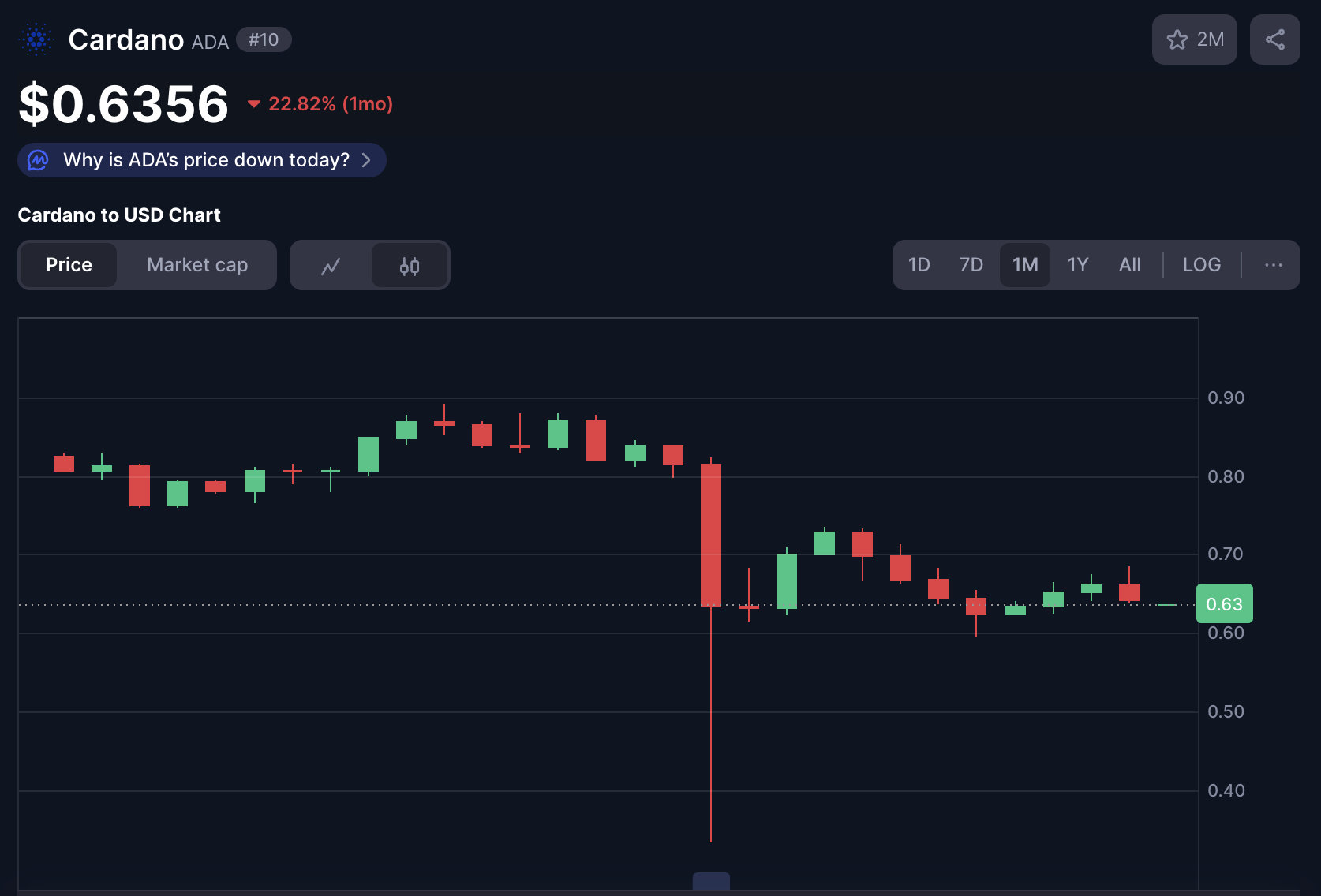The image size is (1321, 896).
Task: Click the share icon button
Action: [x=1274, y=39]
